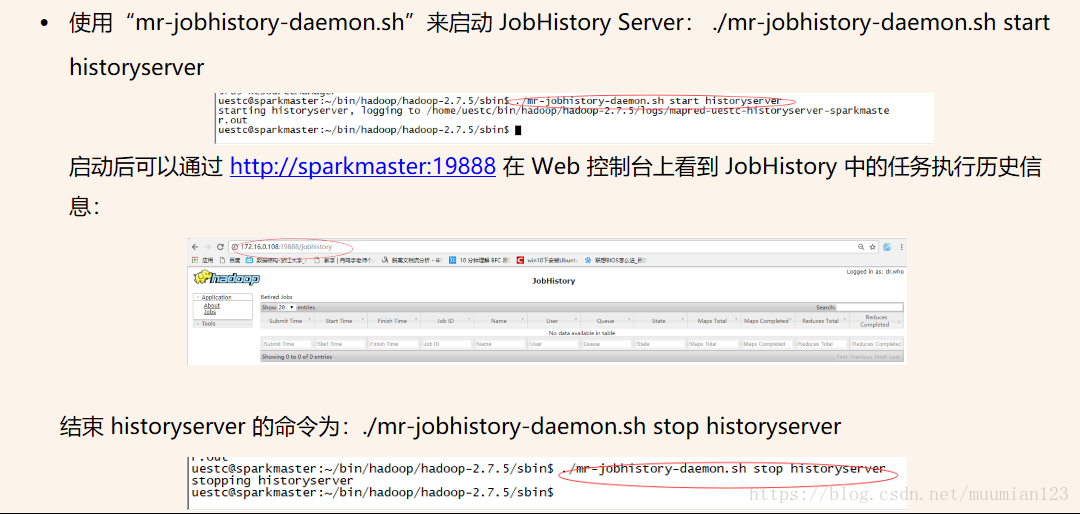Sort table by Queue column header

coord(607,320)
